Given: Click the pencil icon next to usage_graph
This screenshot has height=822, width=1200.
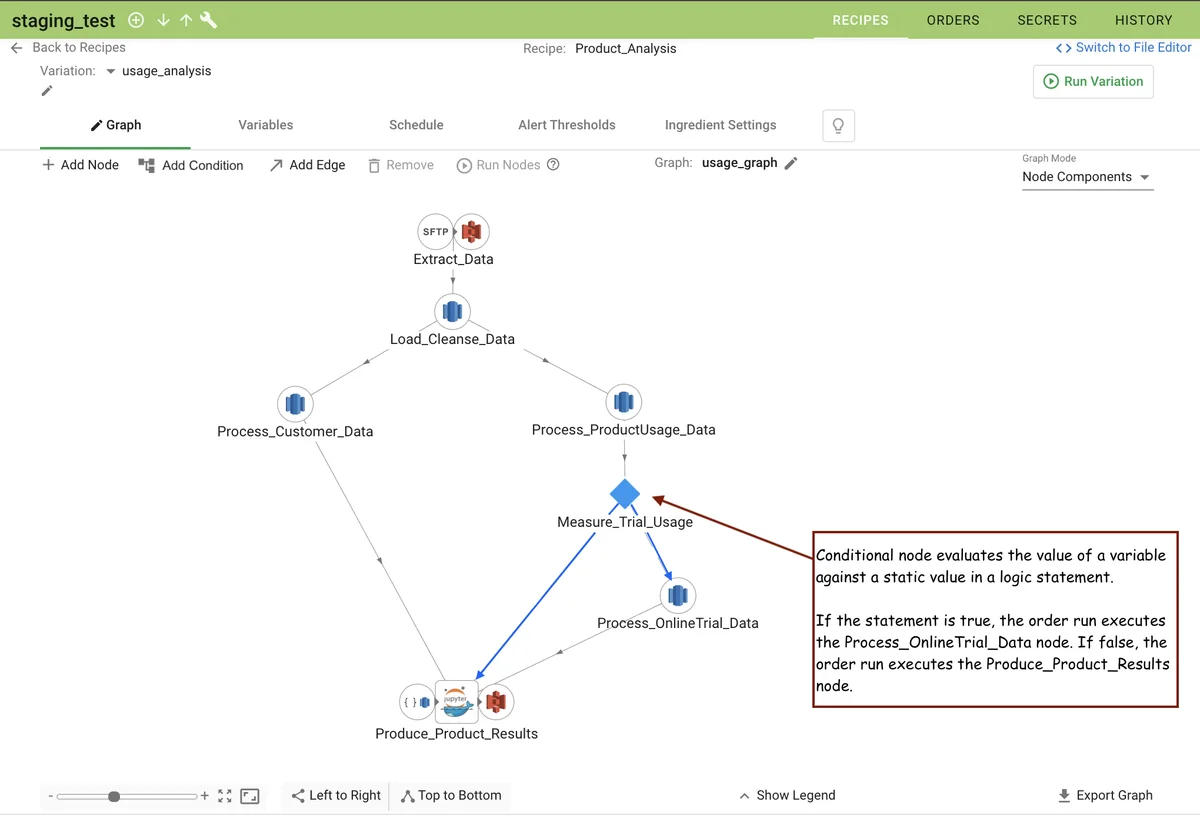Looking at the screenshot, I should point(791,163).
